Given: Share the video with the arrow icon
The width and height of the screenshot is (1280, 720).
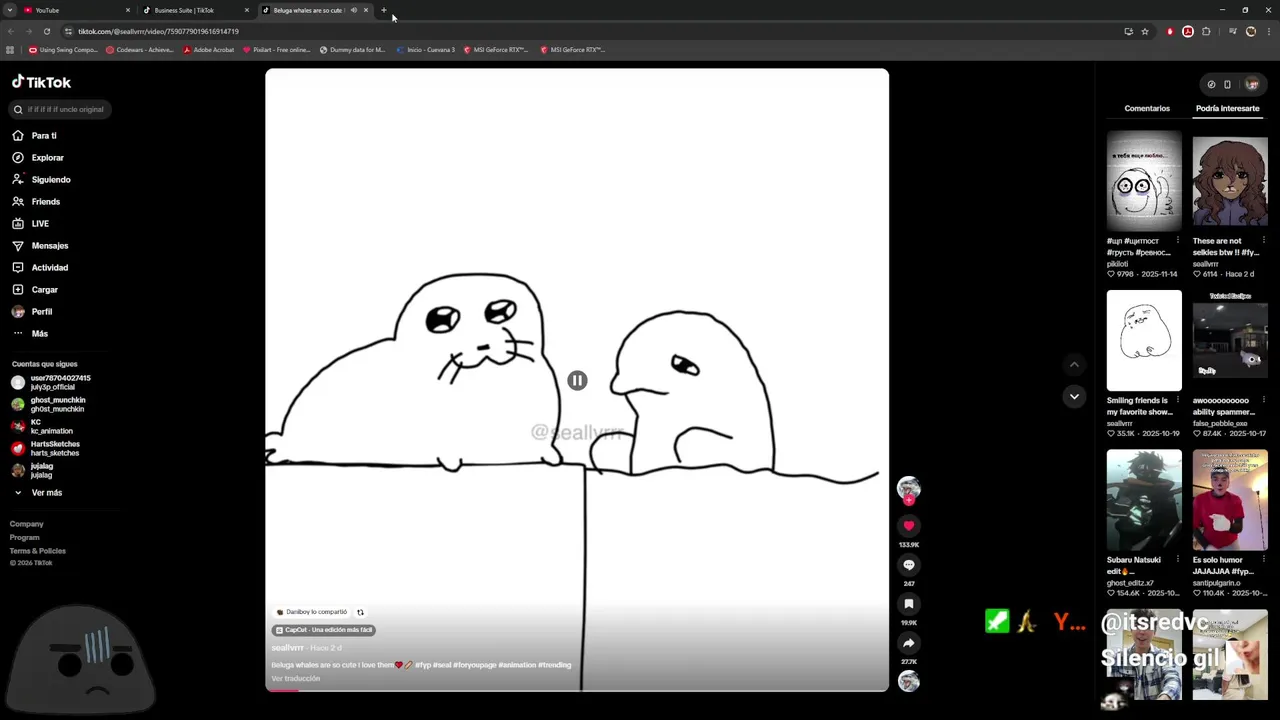Looking at the screenshot, I should point(908,643).
